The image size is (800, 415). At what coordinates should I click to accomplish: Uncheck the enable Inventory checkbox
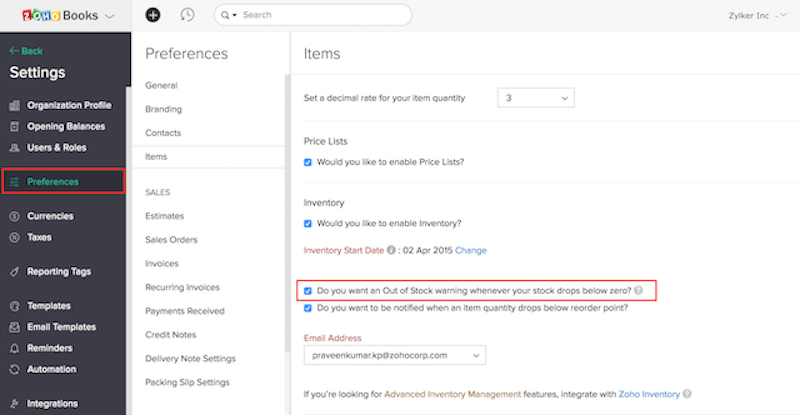(x=308, y=223)
